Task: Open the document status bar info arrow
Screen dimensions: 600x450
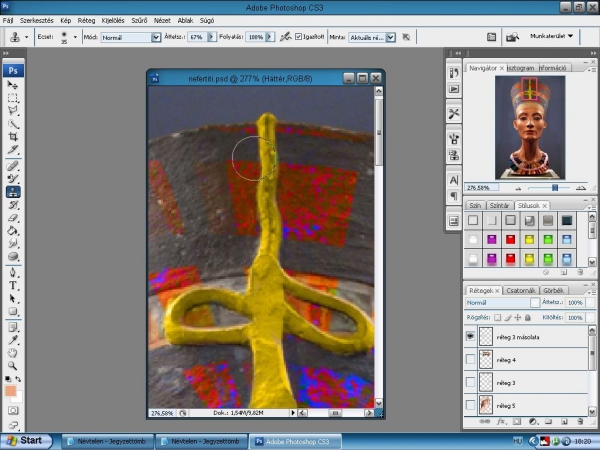Action: [293, 413]
